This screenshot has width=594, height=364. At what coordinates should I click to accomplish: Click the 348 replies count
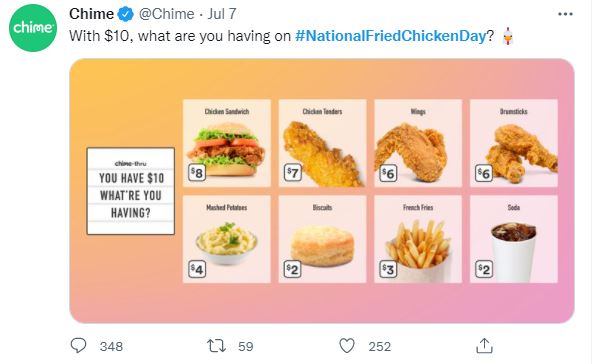[111, 346]
